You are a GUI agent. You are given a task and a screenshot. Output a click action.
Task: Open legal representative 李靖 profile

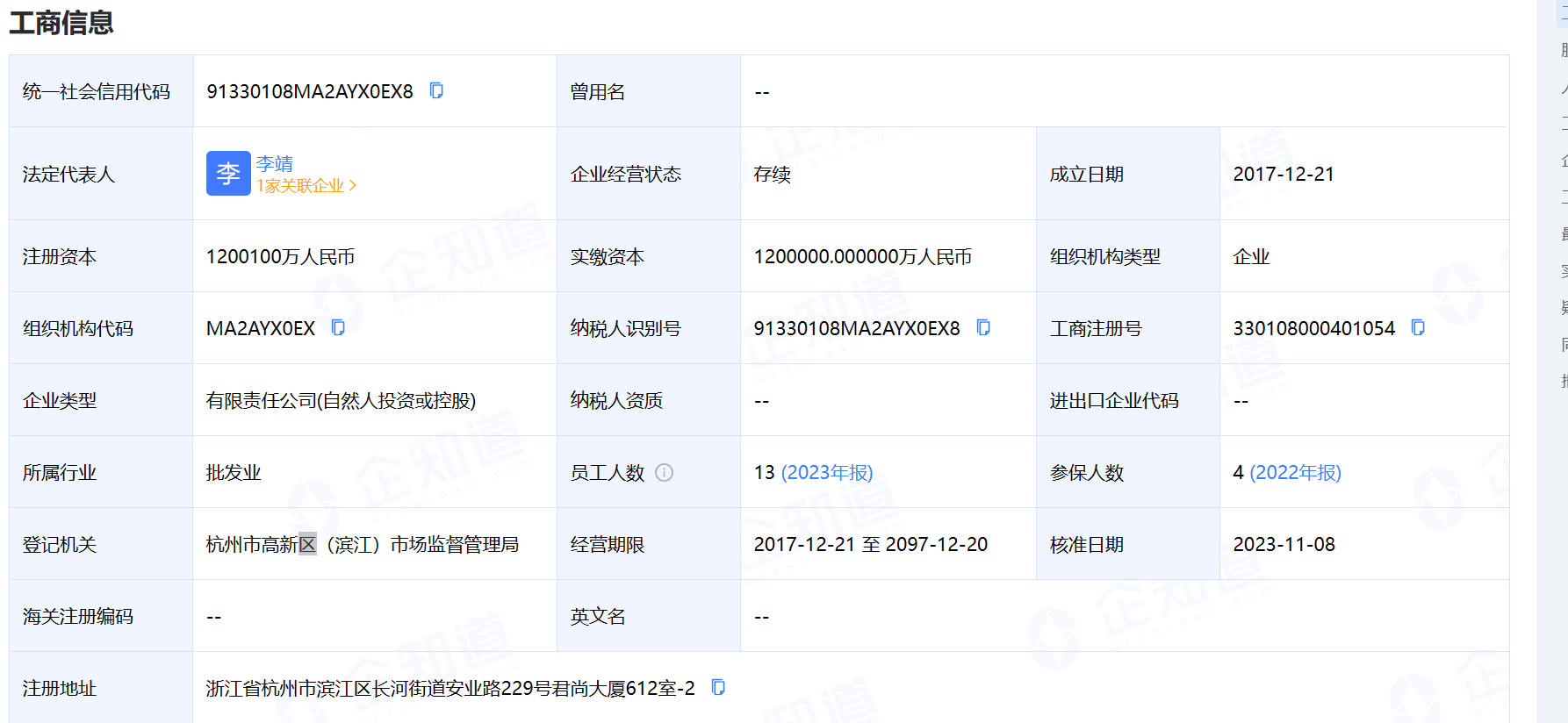coord(275,163)
